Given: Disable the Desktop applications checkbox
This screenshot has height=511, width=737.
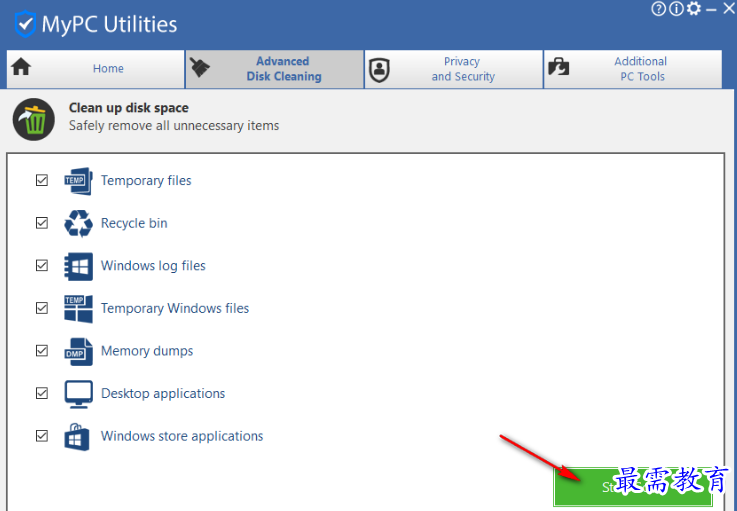Looking at the screenshot, I should point(42,393).
